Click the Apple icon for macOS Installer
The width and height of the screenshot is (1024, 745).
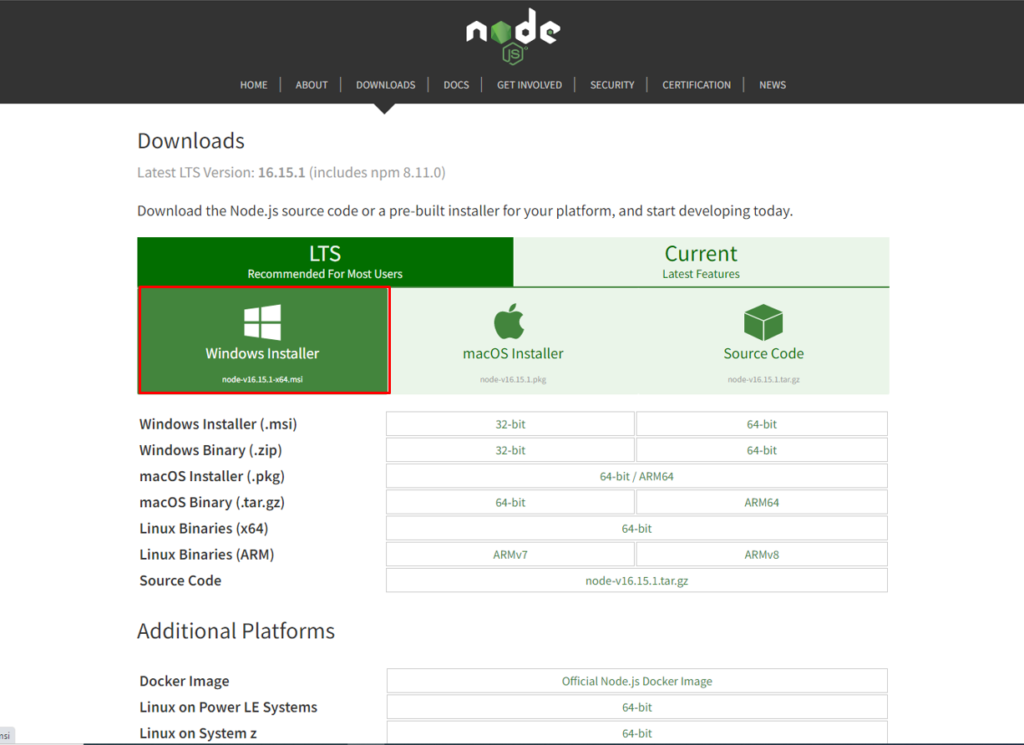(x=512, y=322)
